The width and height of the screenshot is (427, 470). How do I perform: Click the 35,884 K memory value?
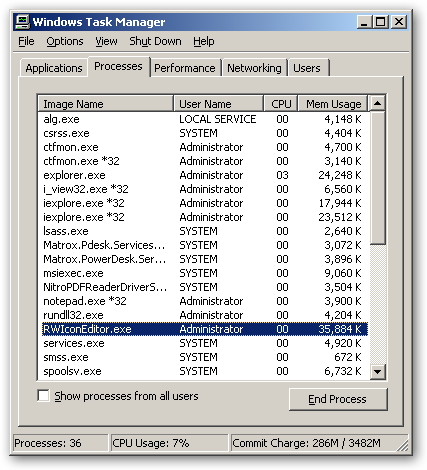click(340, 329)
